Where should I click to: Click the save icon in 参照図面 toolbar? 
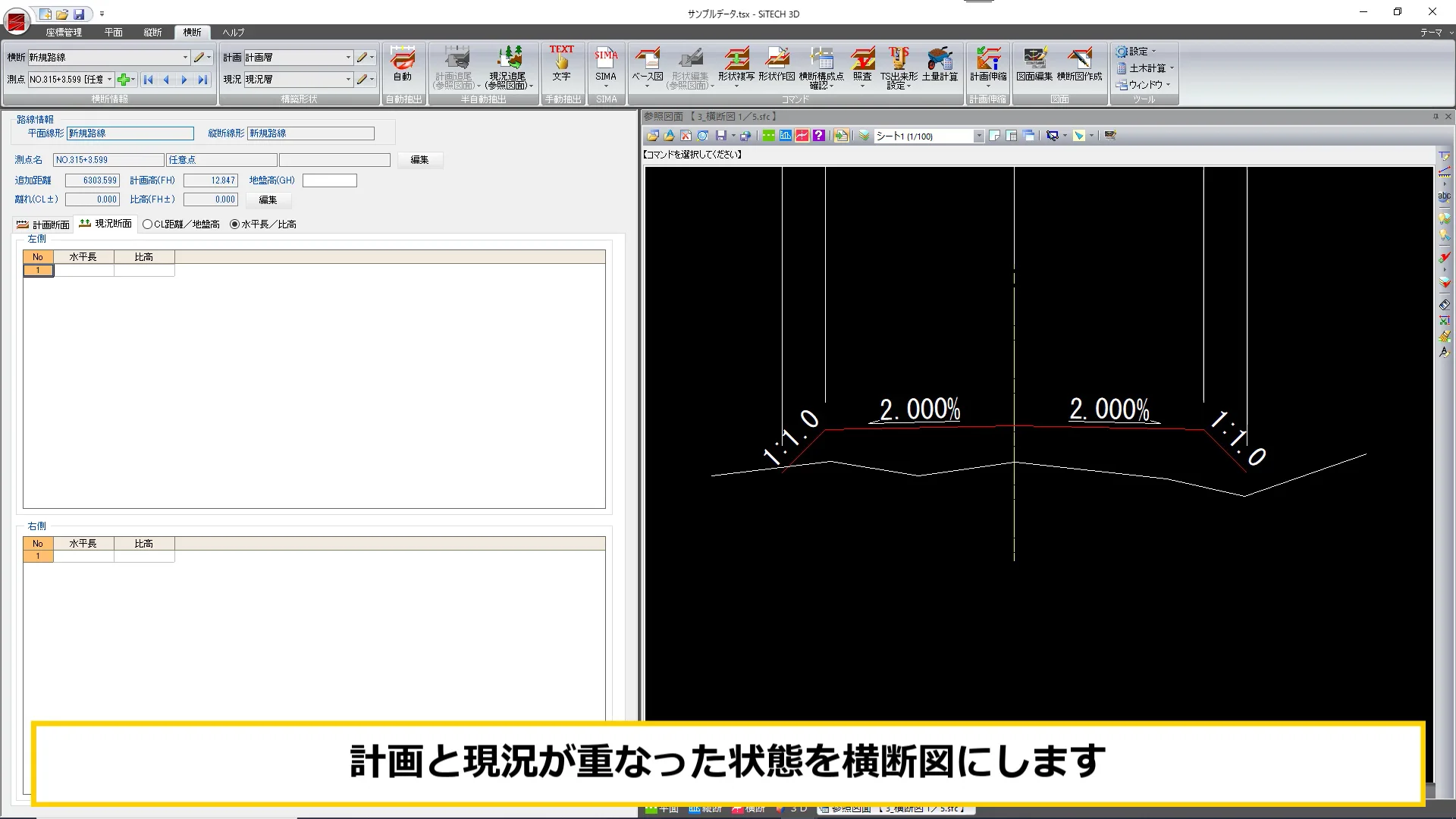(x=720, y=136)
